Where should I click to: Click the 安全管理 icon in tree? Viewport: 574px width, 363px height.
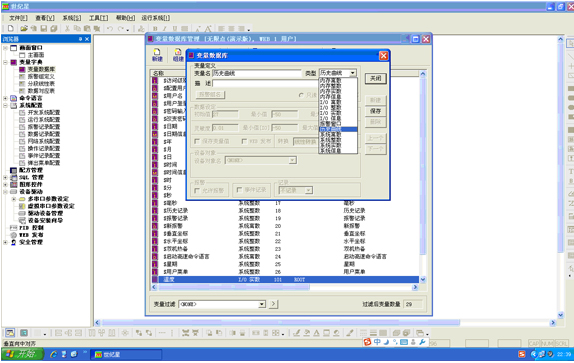14,242
